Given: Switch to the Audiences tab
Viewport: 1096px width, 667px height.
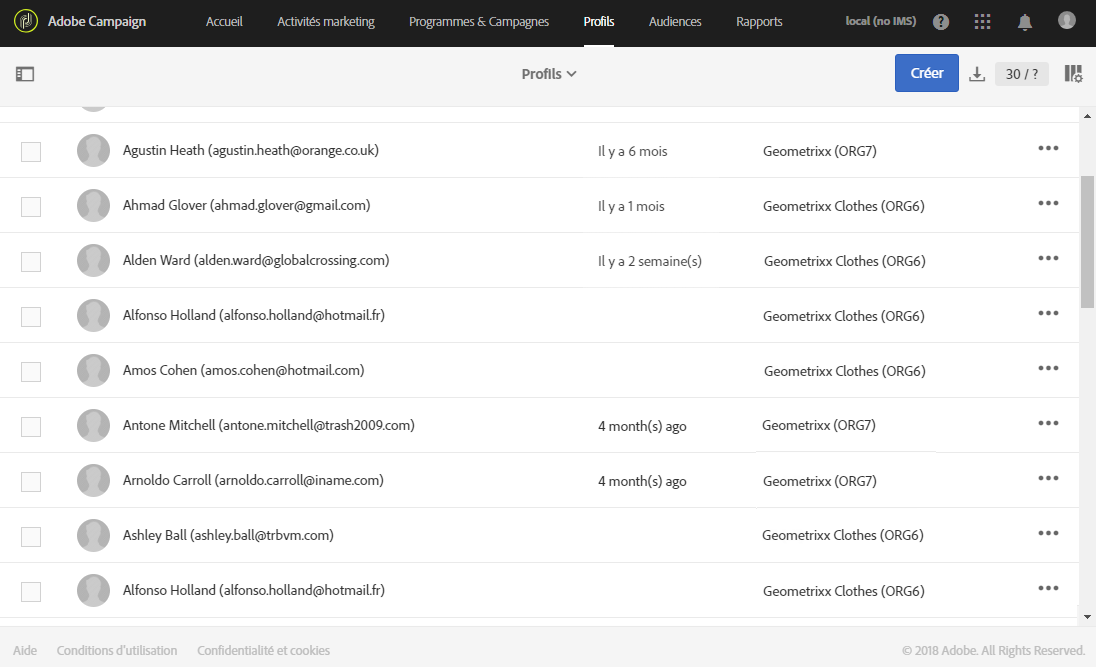Looking at the screenshot, I should [675, 22].
